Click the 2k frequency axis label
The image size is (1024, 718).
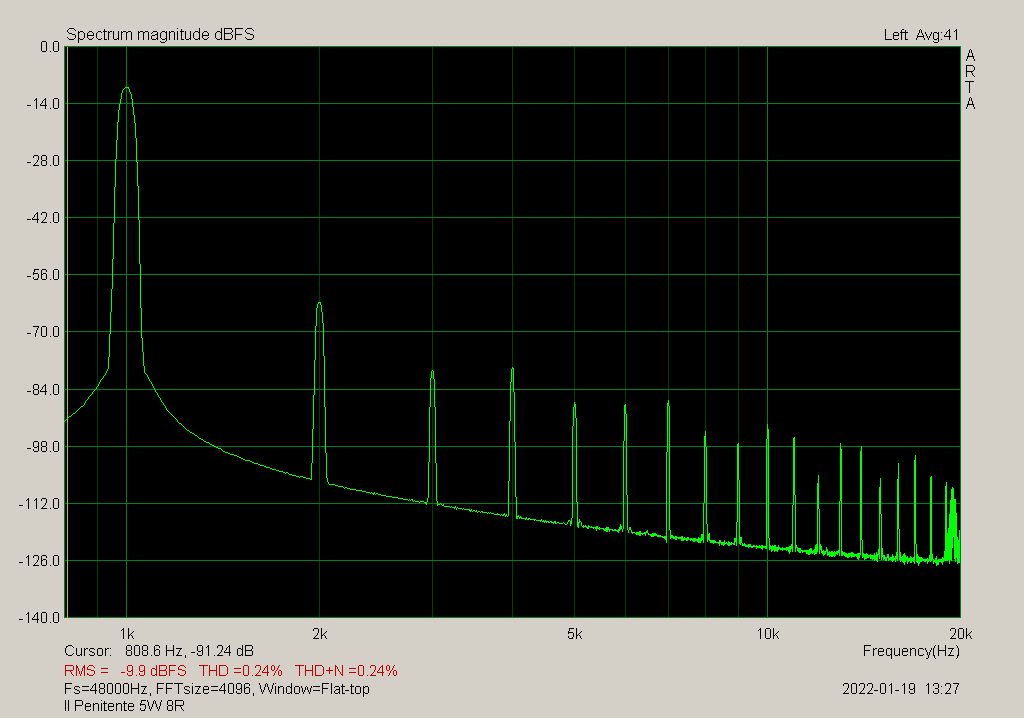coord(319,634)
